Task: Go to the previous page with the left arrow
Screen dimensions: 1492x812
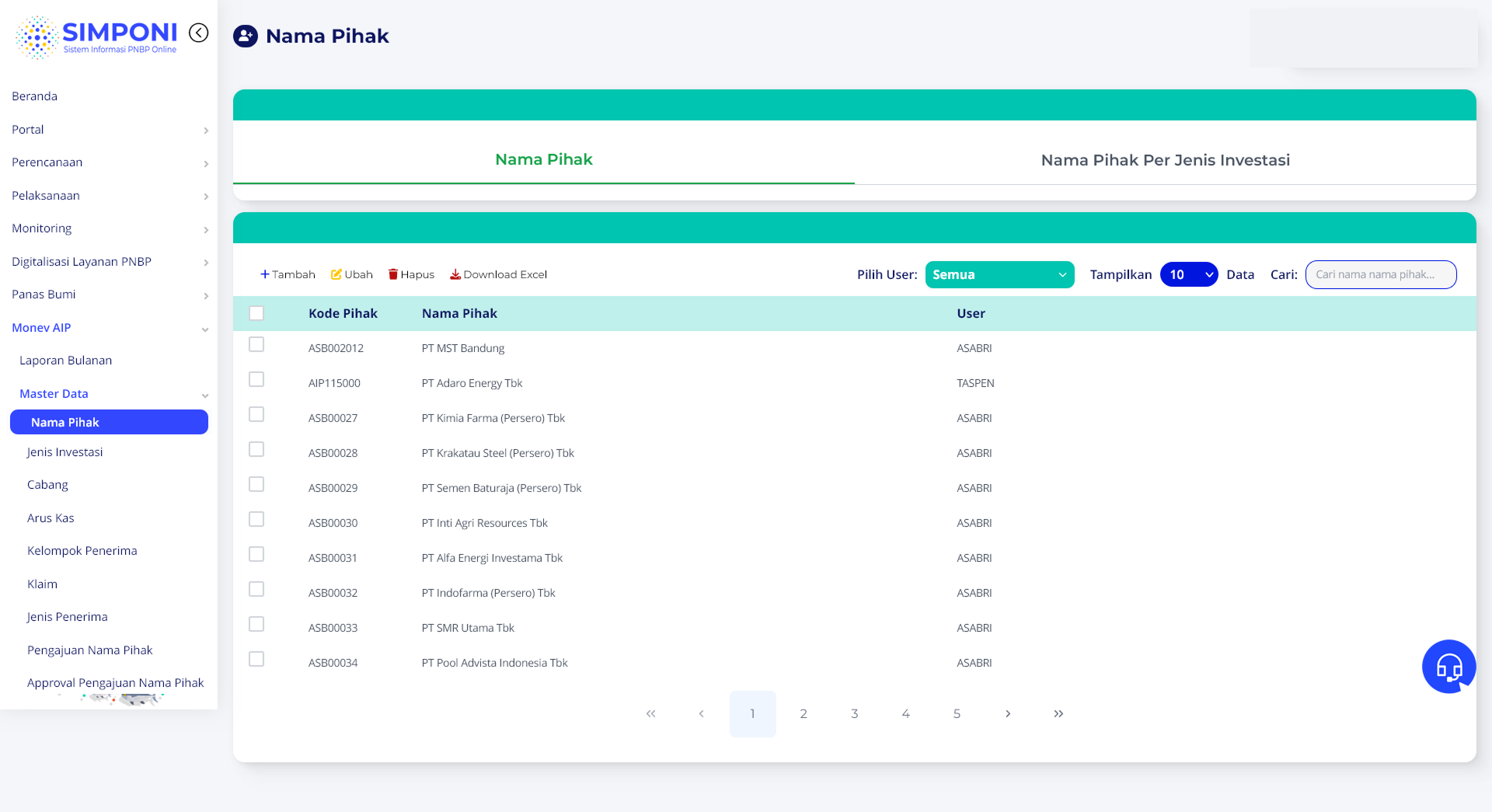Action: tap(702, 713)
